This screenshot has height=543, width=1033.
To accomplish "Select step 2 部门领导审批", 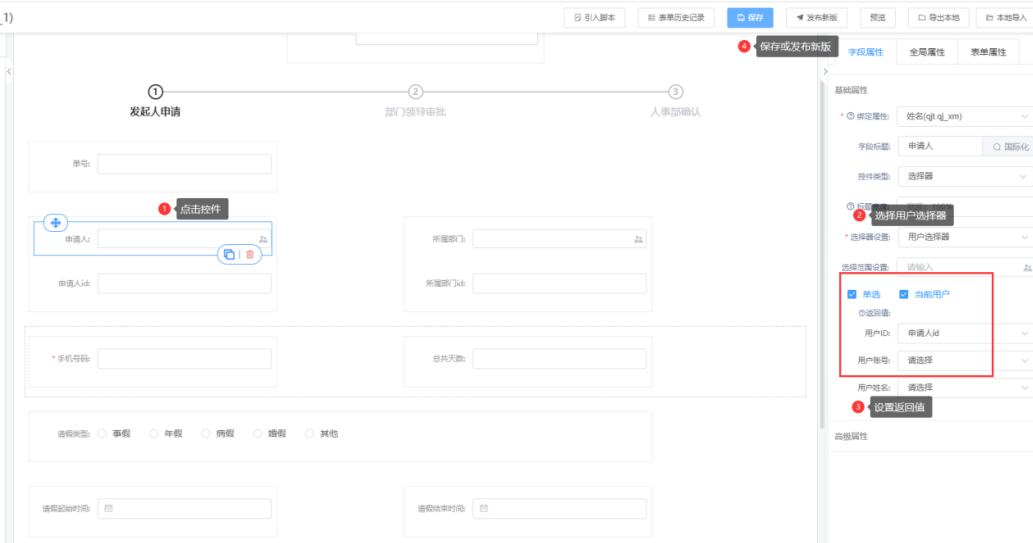I will coord(415,101).
